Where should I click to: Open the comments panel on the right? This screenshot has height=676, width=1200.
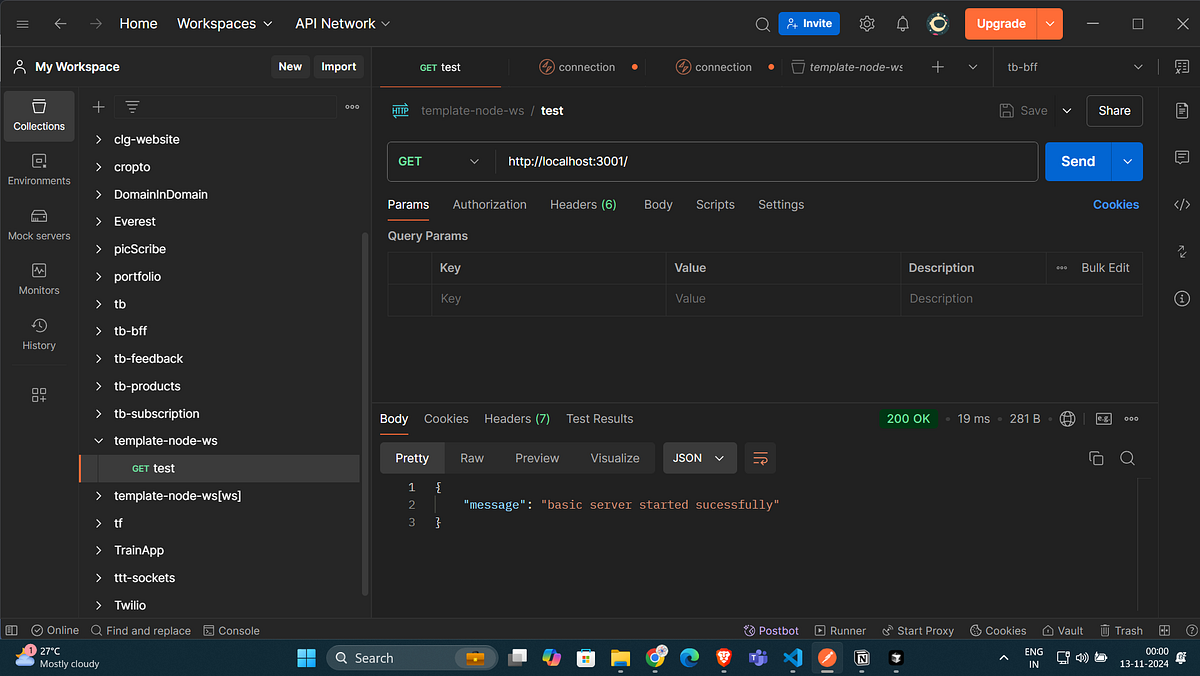click(x=1181, y=157)
